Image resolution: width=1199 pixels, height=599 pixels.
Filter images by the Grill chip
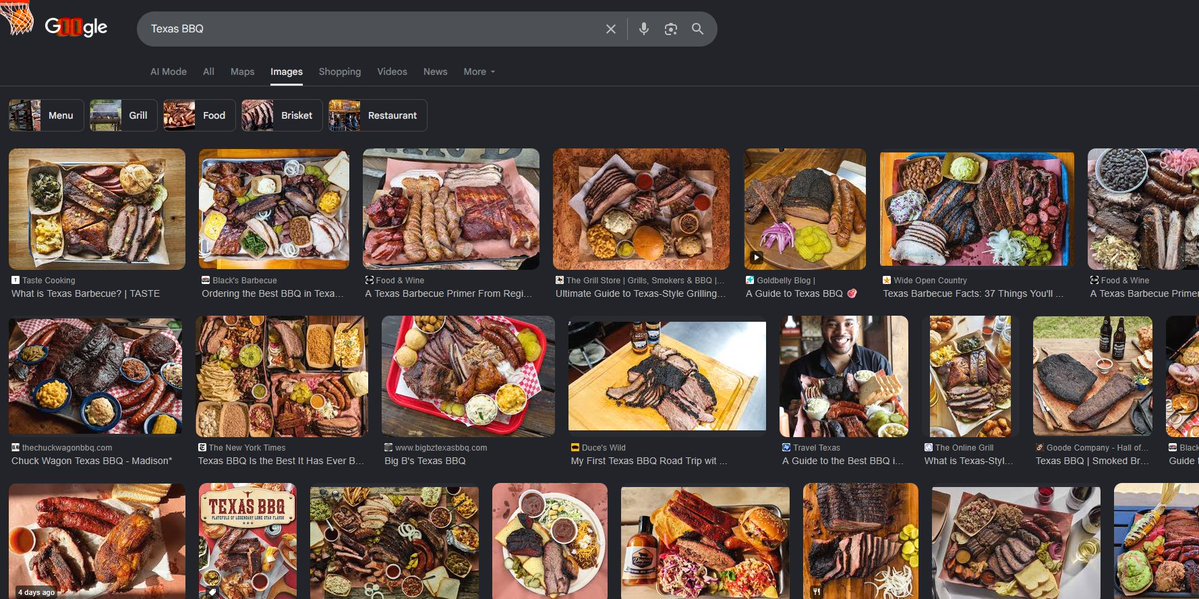pyautogui.click(x=124, y=116)
